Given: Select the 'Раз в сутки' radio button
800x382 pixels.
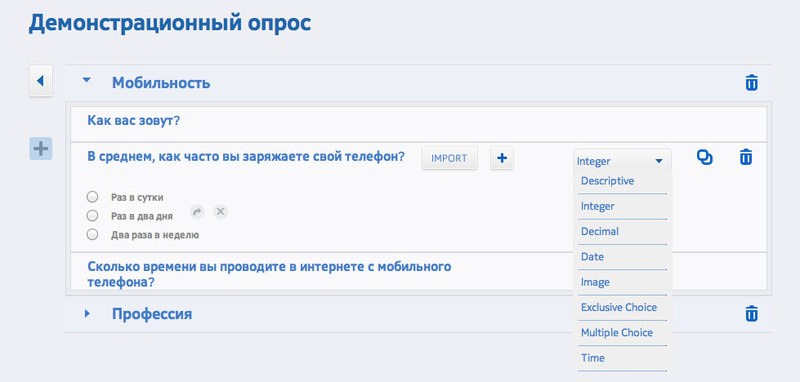Looking at the screenshot, I should click(x=92, y=197).
